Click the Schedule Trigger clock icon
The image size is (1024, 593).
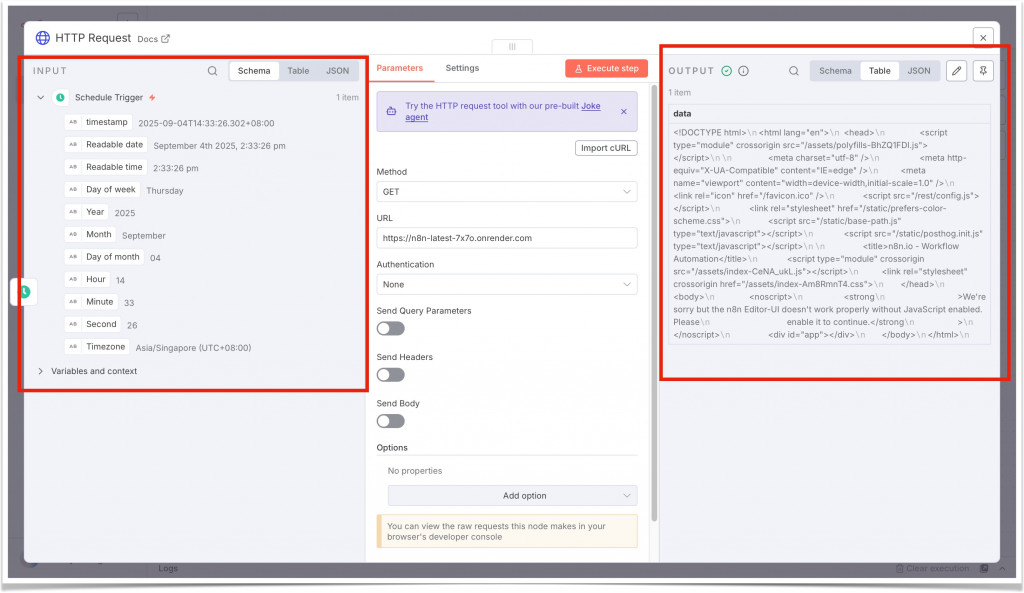[60, 97]
